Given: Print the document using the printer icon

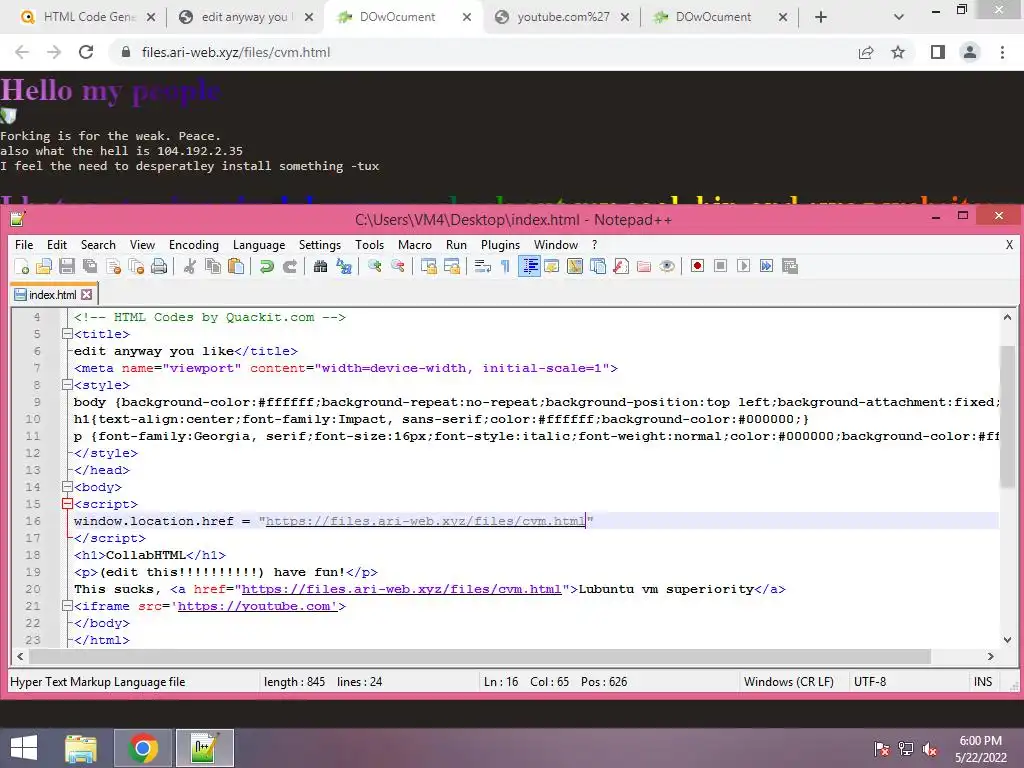Looking at the screenshot, I should (x=159, y=266).
